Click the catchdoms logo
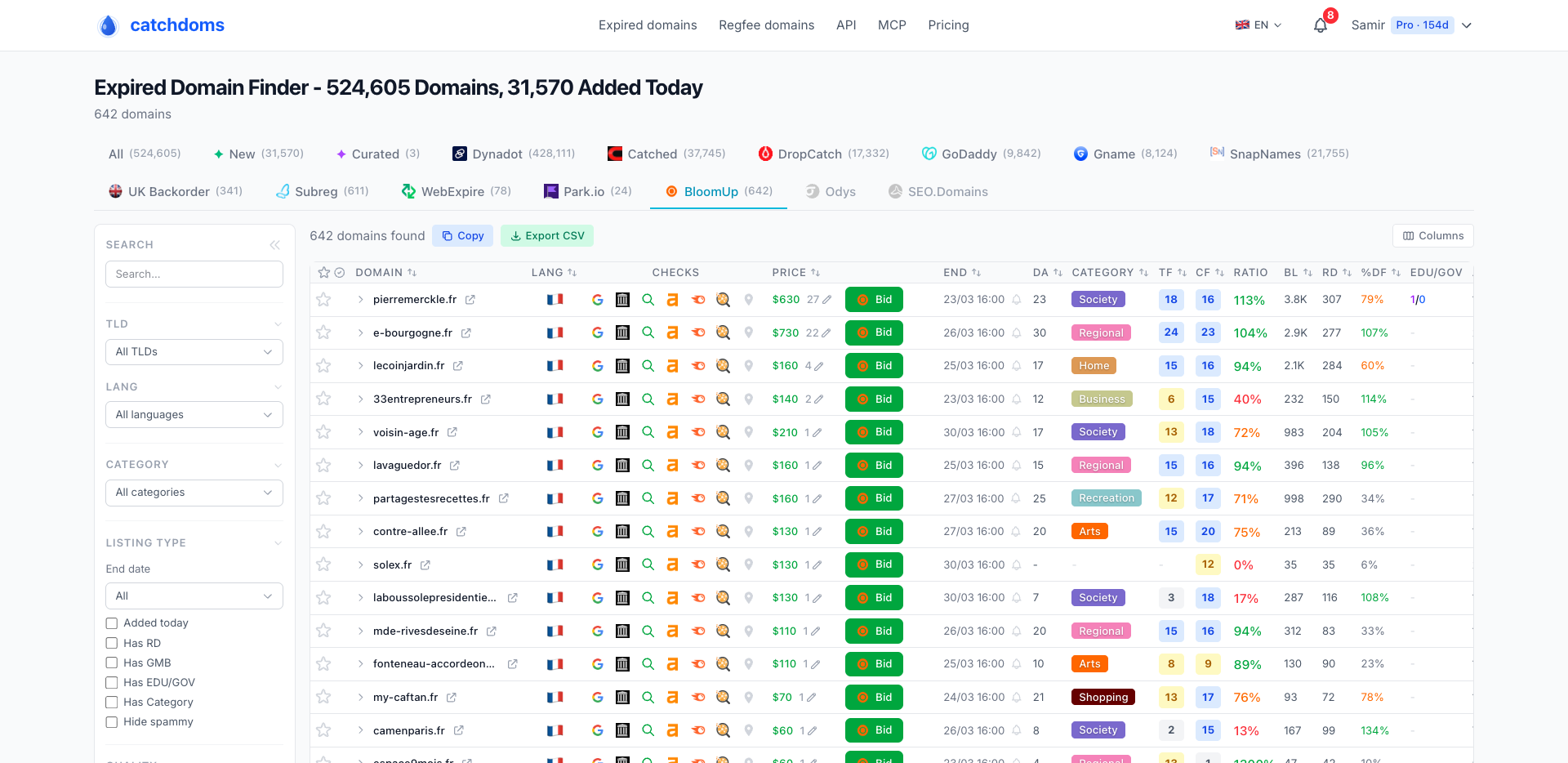This screenshot has height=763, width=1568. 161,25
